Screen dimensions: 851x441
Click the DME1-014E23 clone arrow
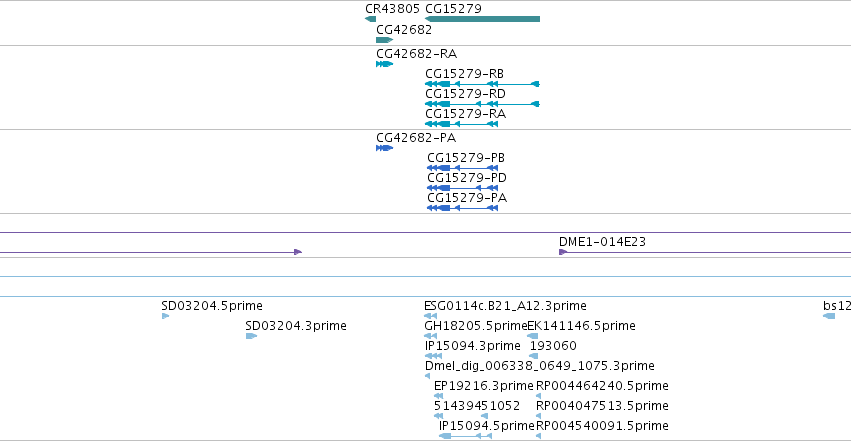705,252
